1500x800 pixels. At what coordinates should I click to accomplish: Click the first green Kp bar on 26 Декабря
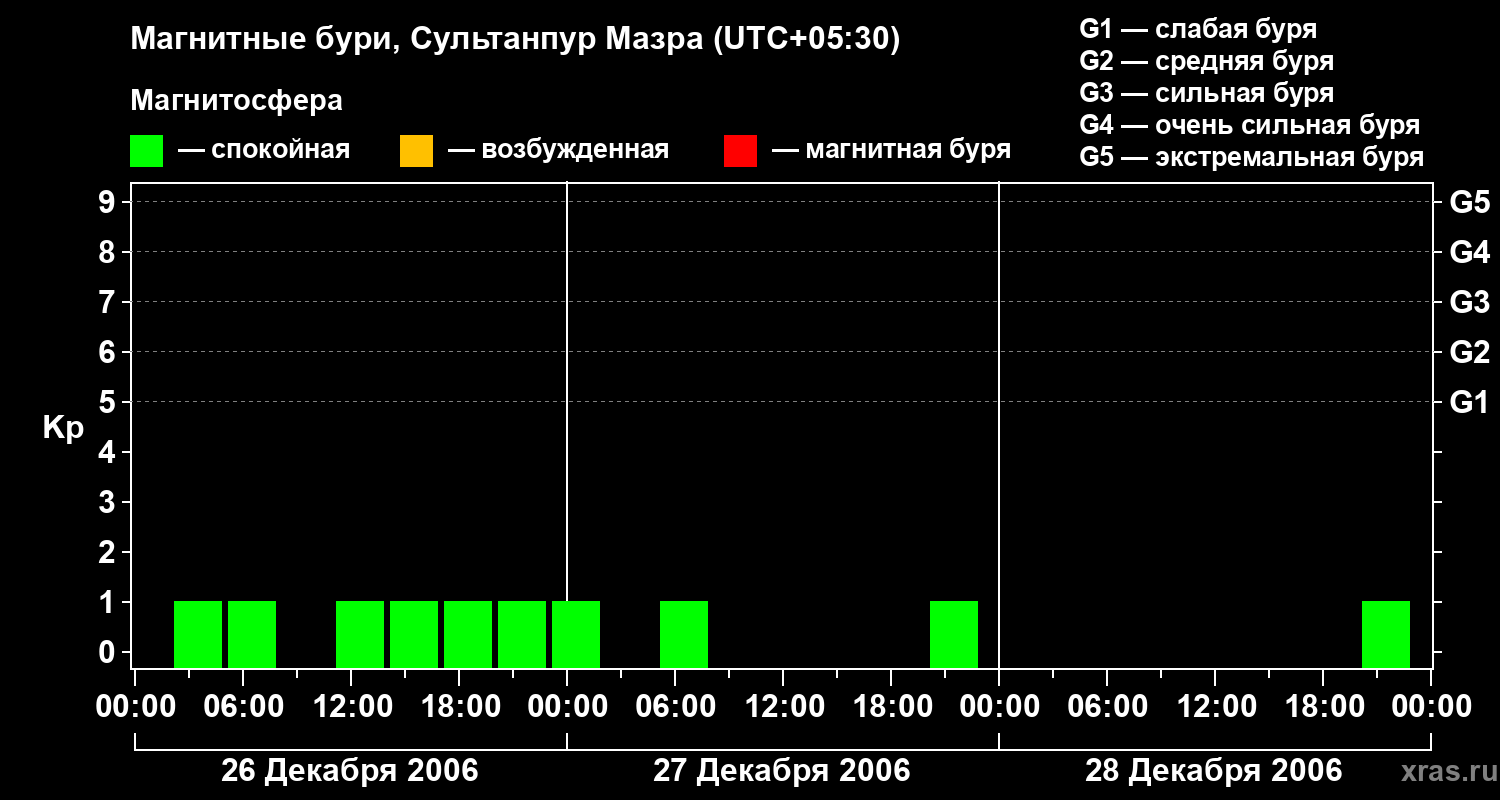198,634
